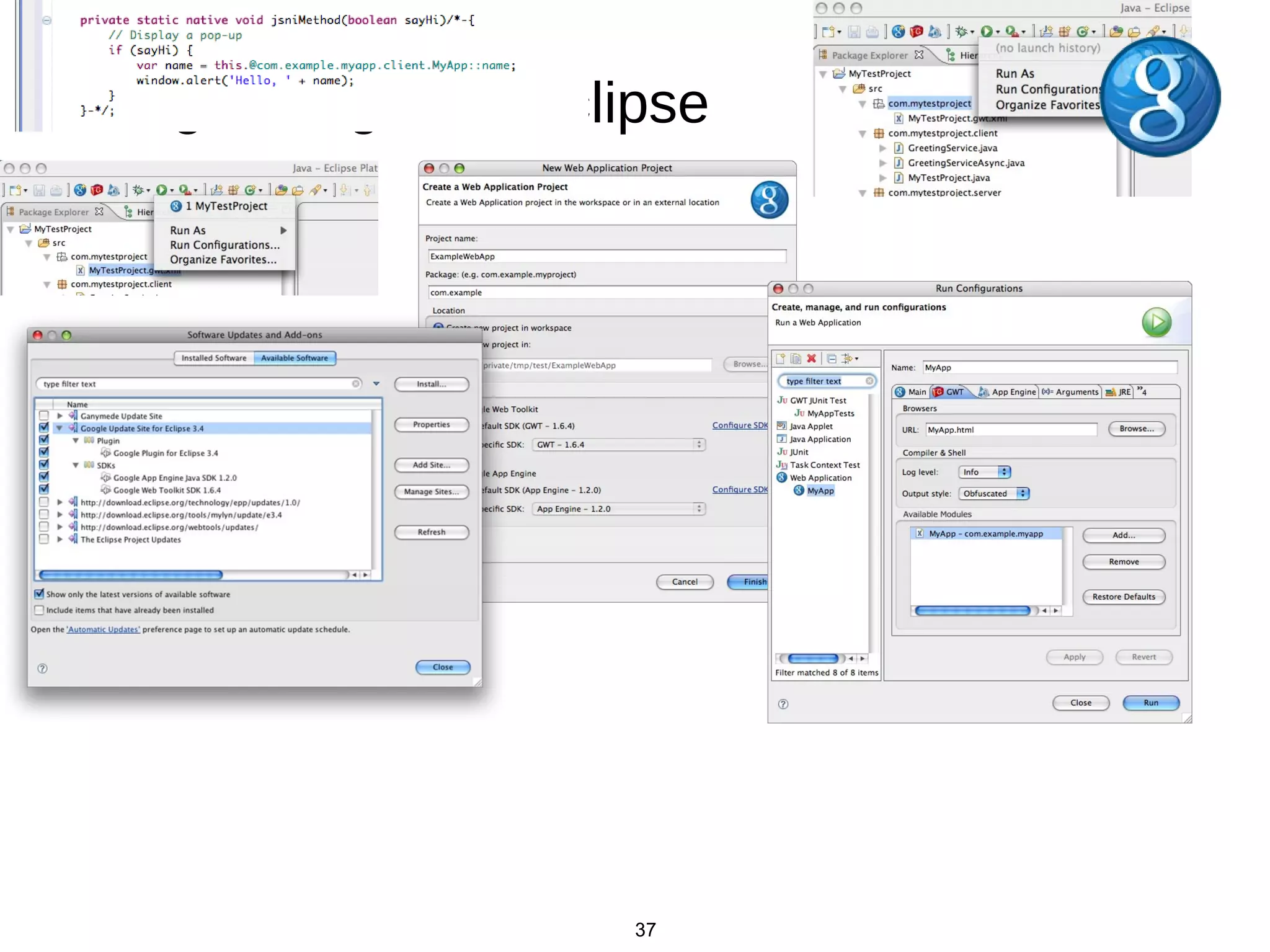Screen dimensions: 1270x952
Task: Click the blue 'g' New Web Application icon in the Eclipse Plat toolbar
Action: click(80, 190)
